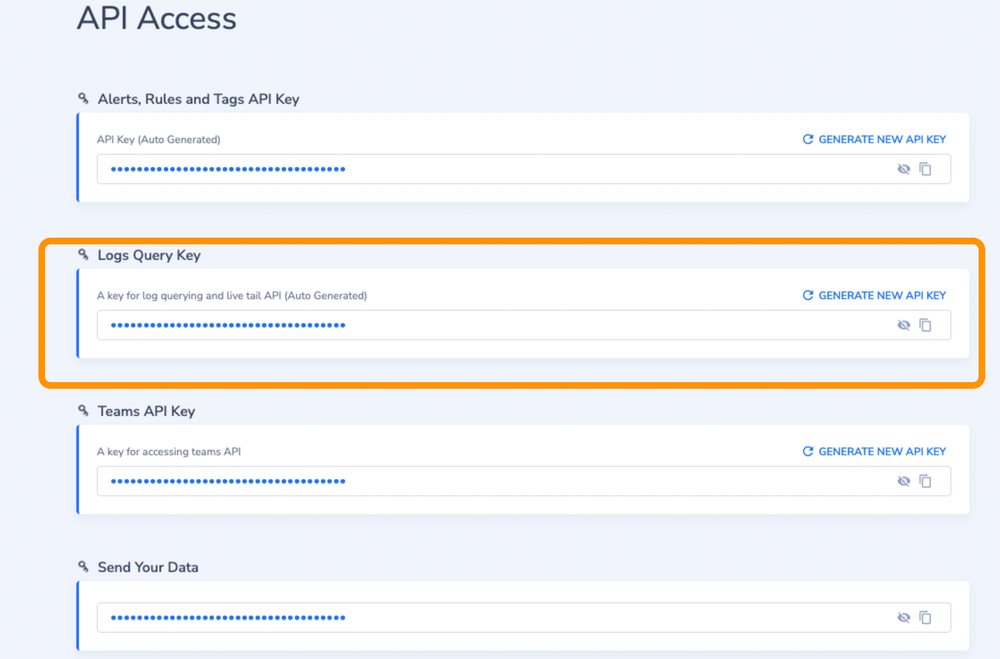Generate a new Alerts, Rules and Tags API key
The height and width of the screenshot is (659, 1000).
880,139
